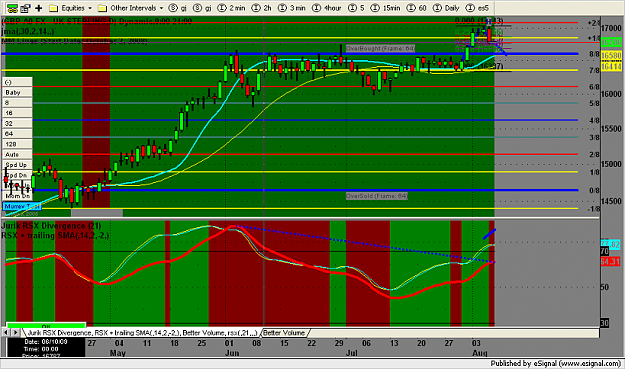
Task: Click the 16000 price axis label
Action: click(611, 94)
